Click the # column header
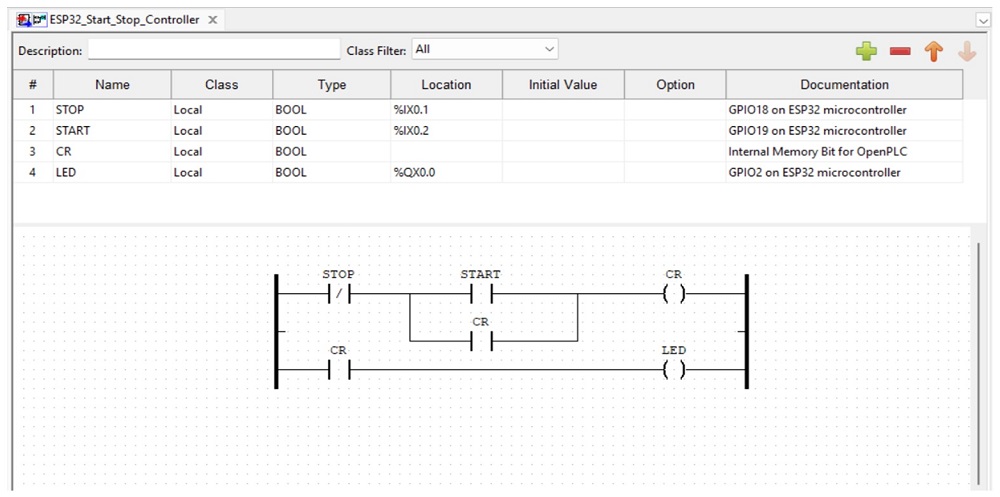Image resolution: width=1000 pixels, height=497 pixels. coord(33,85)
